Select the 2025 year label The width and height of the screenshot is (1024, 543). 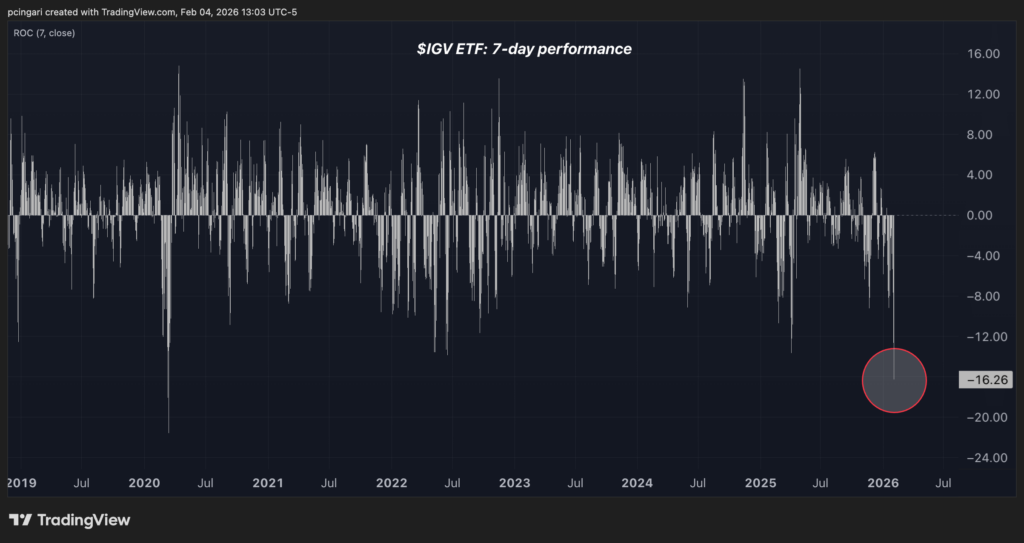[x=760, y=483]
